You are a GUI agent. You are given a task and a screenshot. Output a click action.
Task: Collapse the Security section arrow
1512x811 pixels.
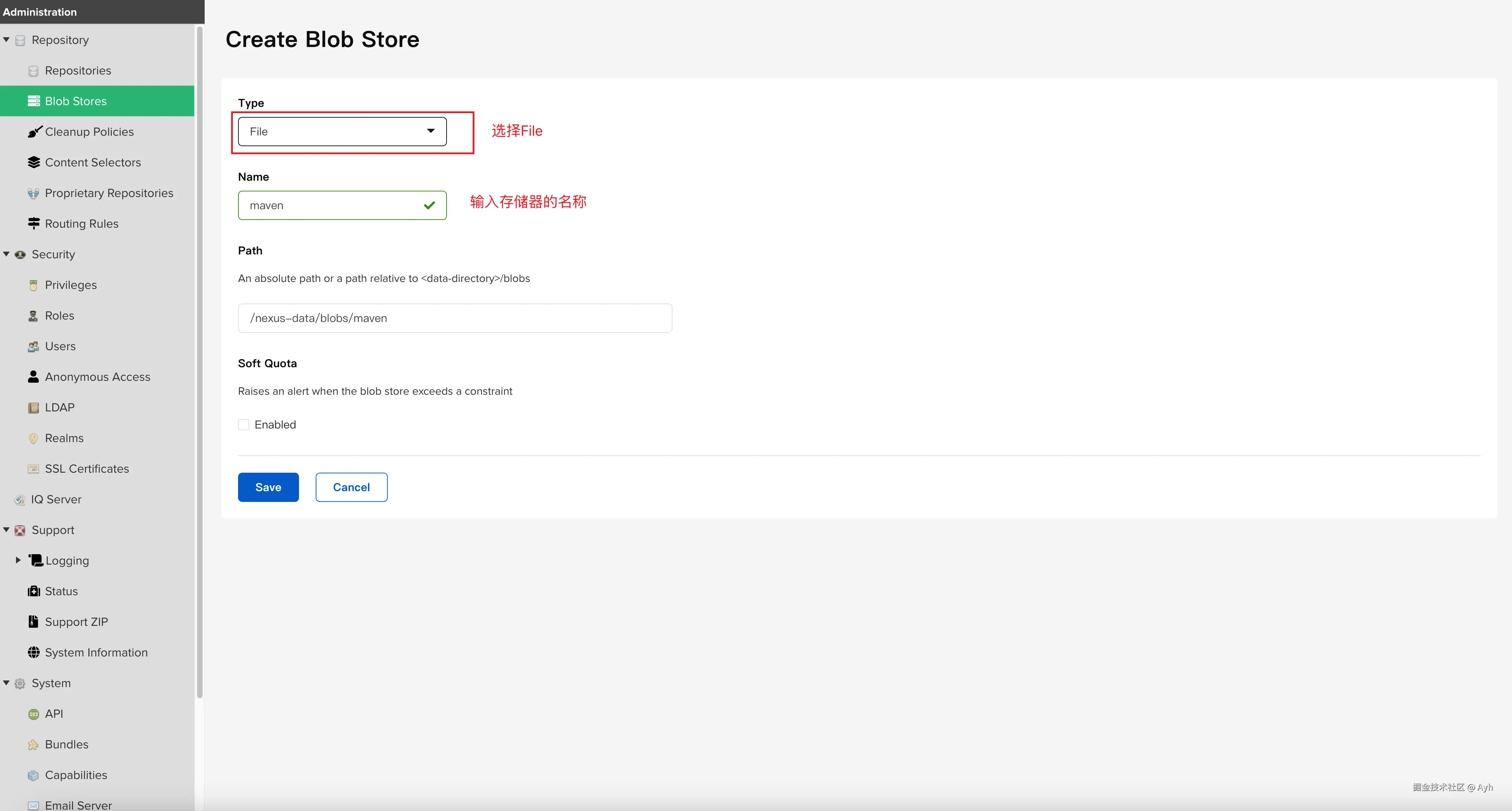pos(7,254)
